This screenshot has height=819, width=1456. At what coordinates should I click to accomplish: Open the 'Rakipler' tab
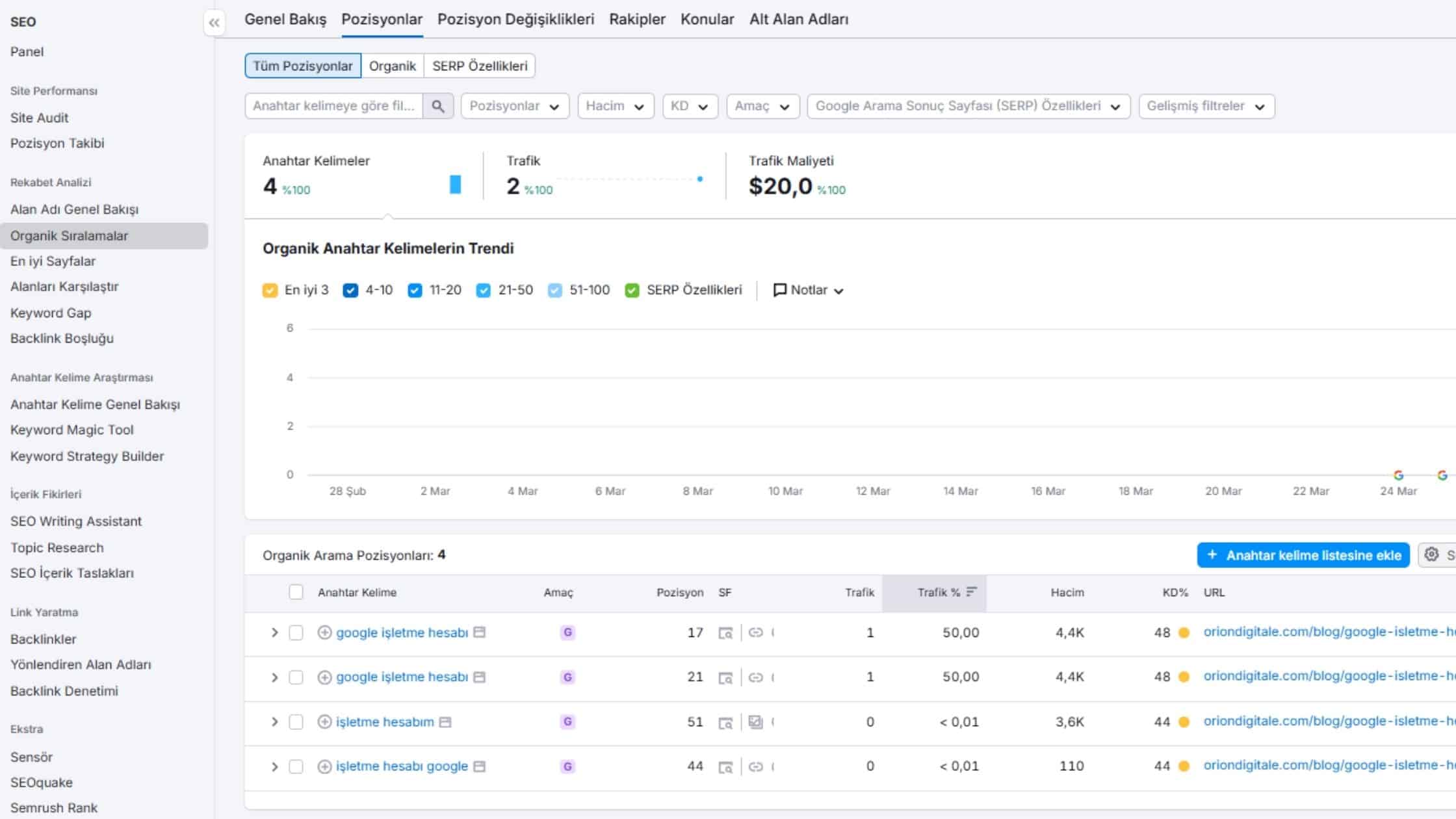(636, 19)
